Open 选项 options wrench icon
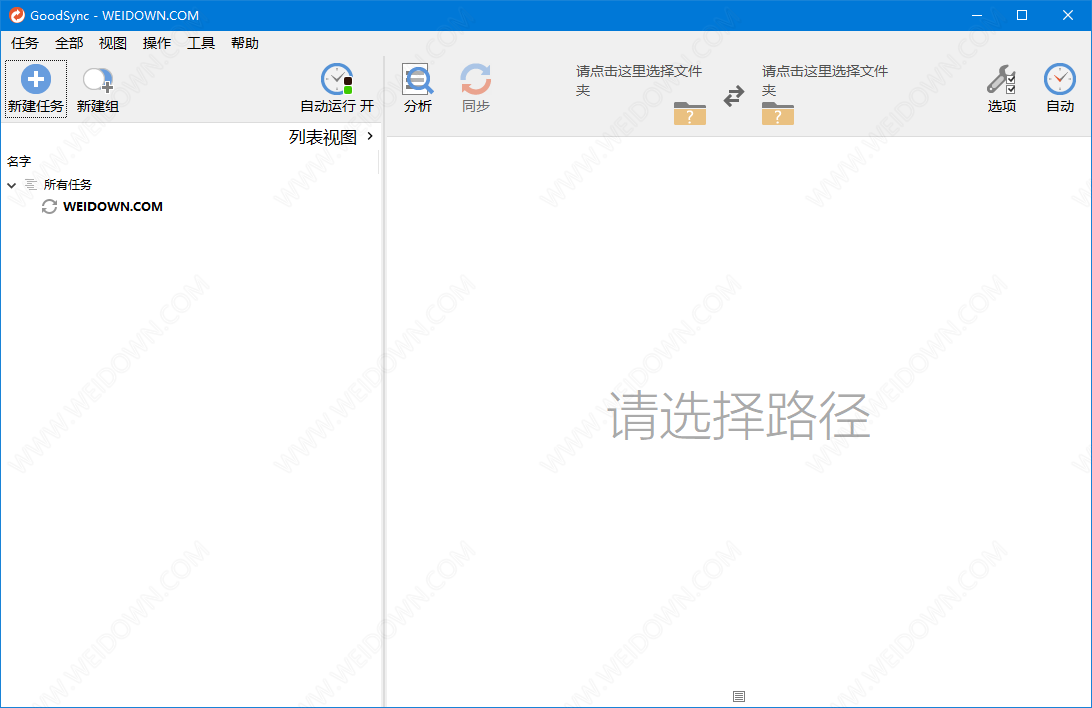 (x=1001, y=88)
